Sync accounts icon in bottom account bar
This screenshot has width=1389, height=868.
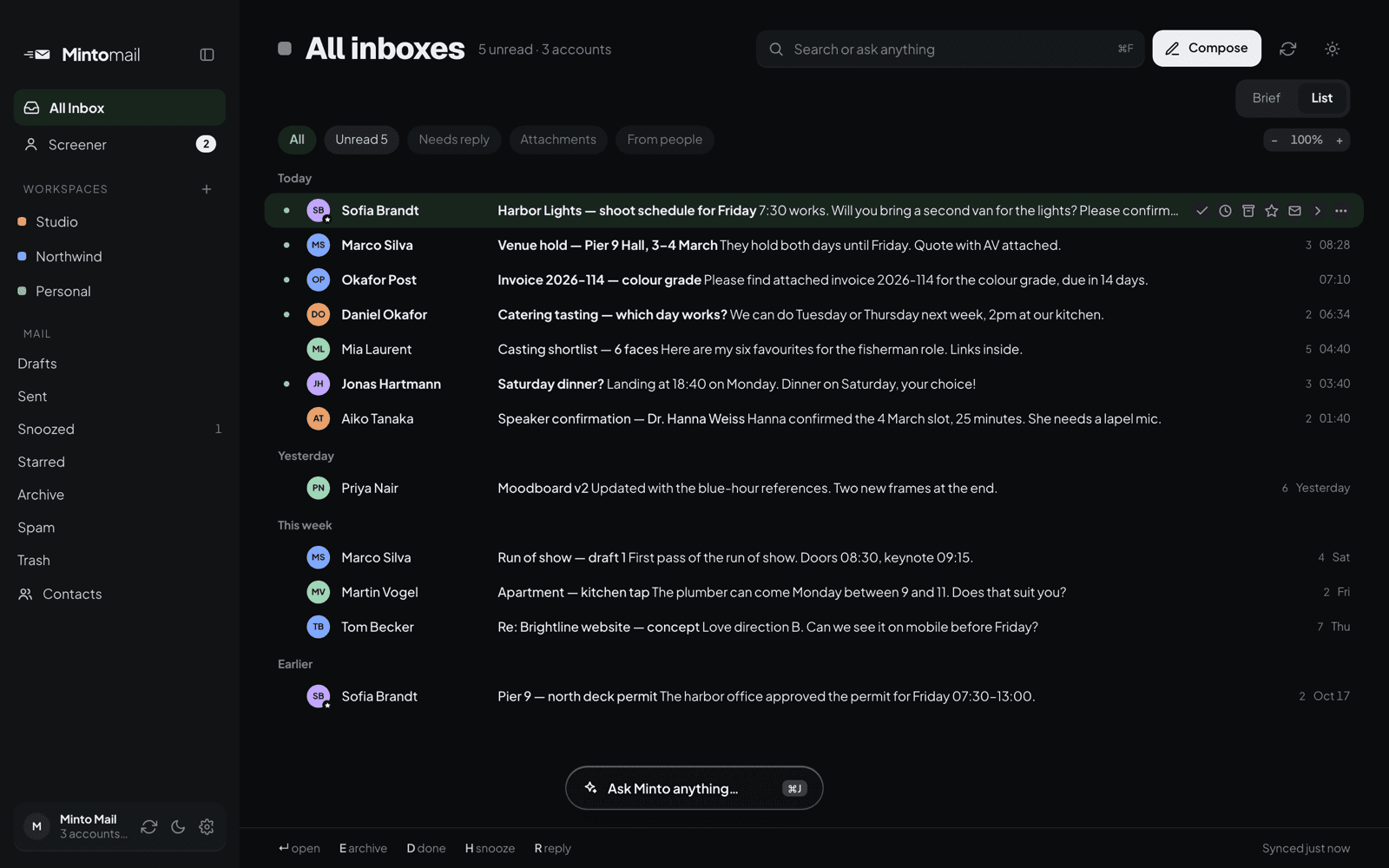tap(149, 827)
